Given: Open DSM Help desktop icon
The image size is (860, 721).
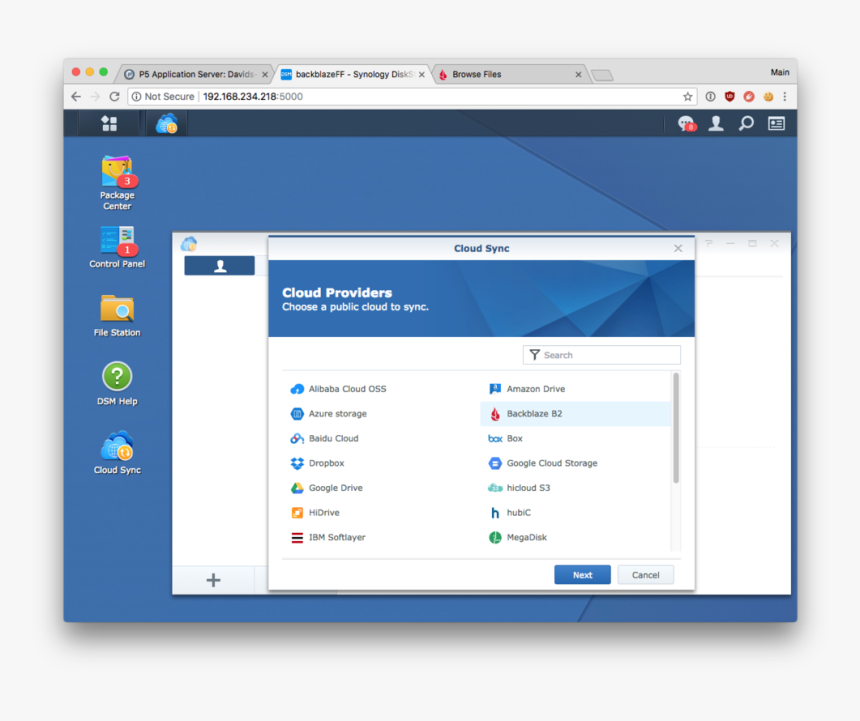Looking at the screenshot, I should coord(117,384).
